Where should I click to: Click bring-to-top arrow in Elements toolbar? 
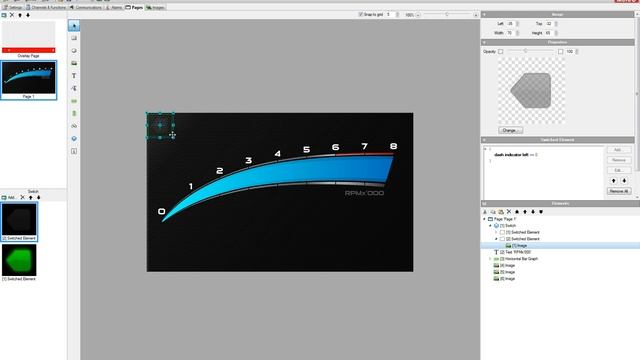(517, 212)
